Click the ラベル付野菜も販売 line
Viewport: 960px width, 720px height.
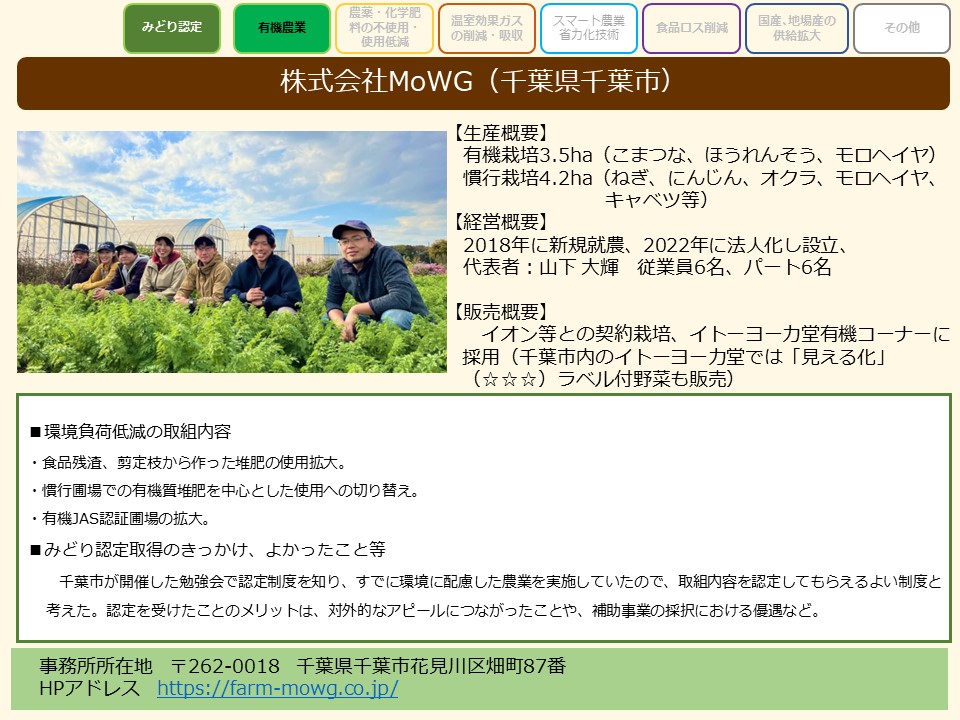(601, 379)
